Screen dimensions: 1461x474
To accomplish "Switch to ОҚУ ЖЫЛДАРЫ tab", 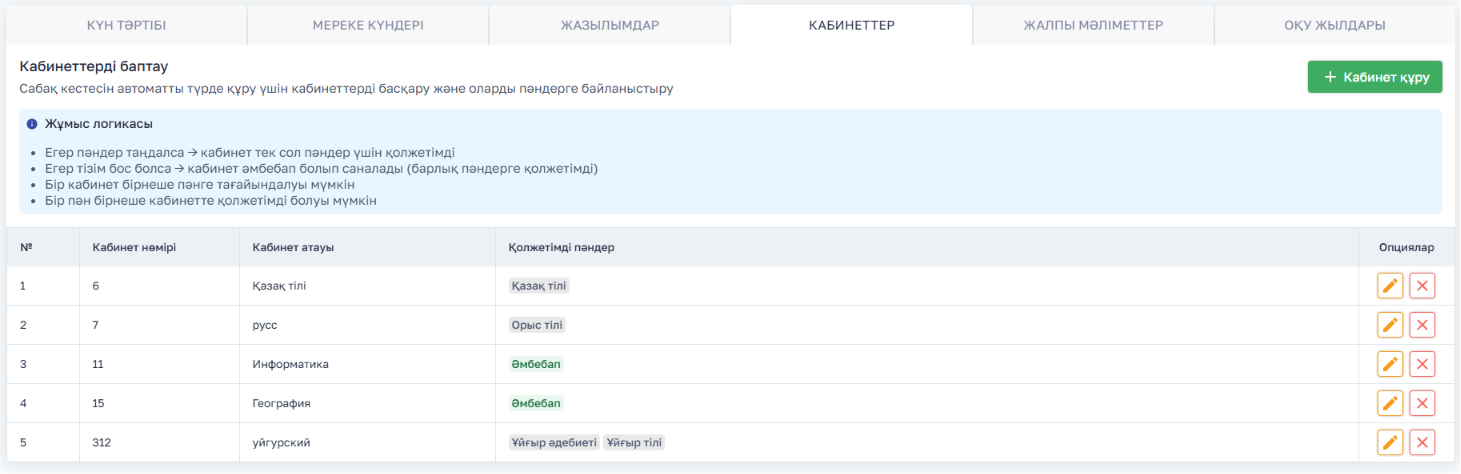I will point(1335,25).
